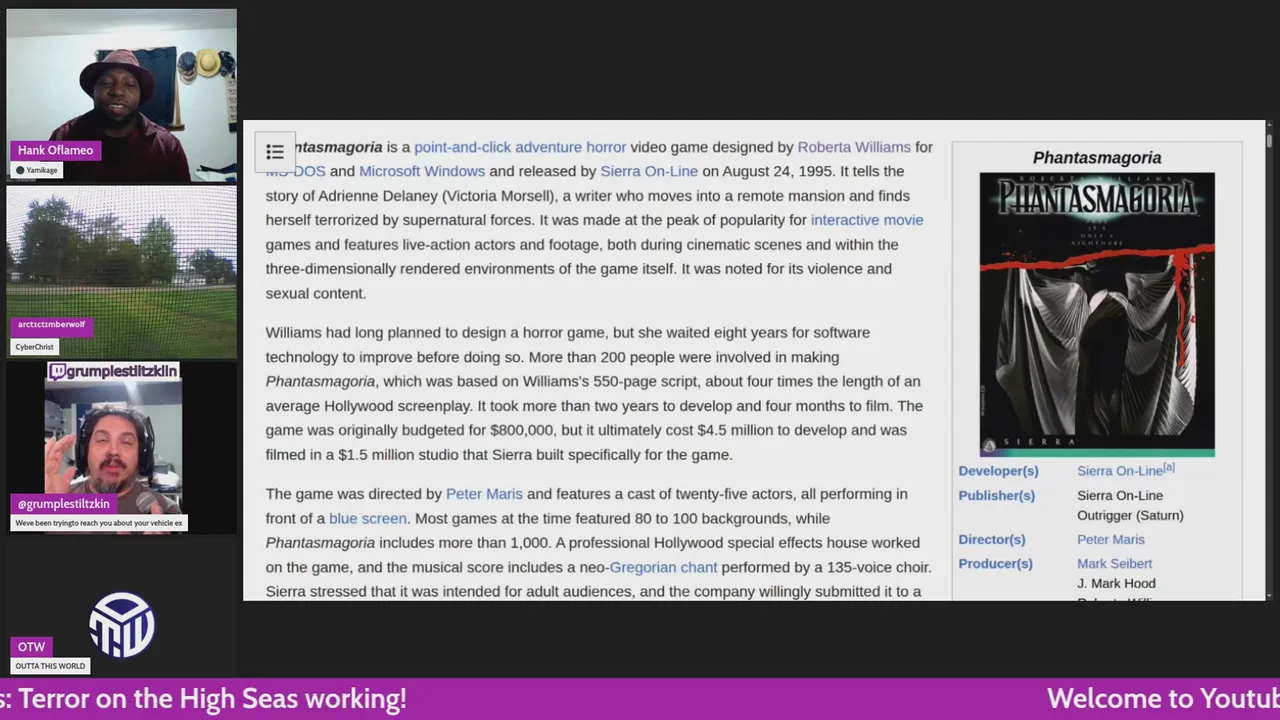This screenshot has width=1280, height=720.
Task: Click the arctictimberwolf name label
Action: click(51, 325)
